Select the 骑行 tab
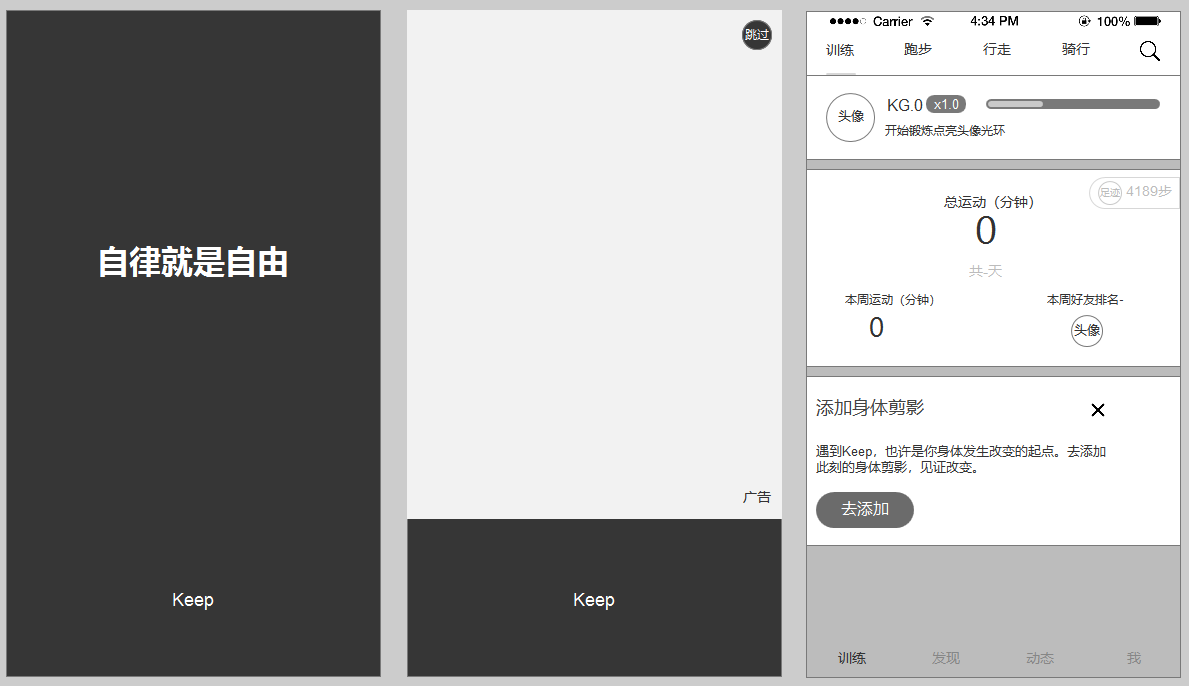This screenshot has height=686, width=1189. click(x=1075, y=50)
